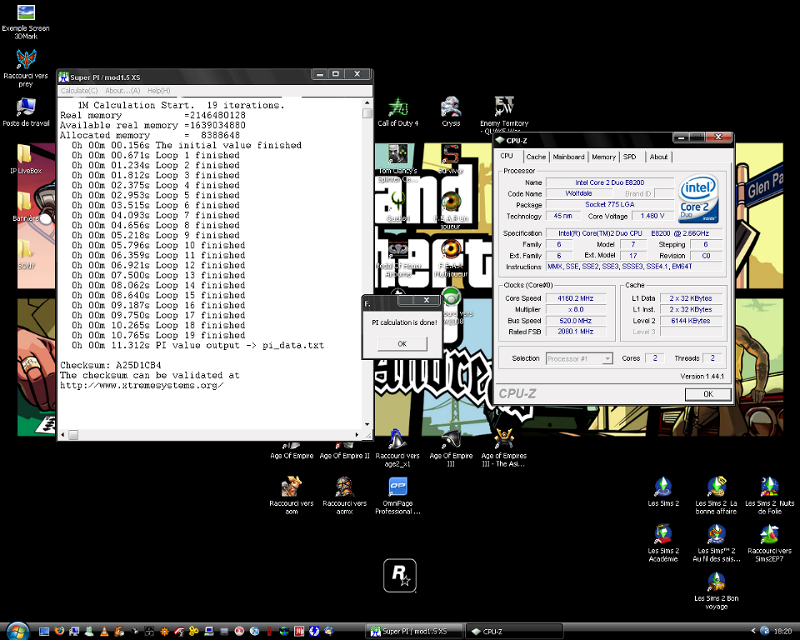Open Age of Empires III The Asian Dynasties icon
The image size is (800, 640).
coord(504,448)
